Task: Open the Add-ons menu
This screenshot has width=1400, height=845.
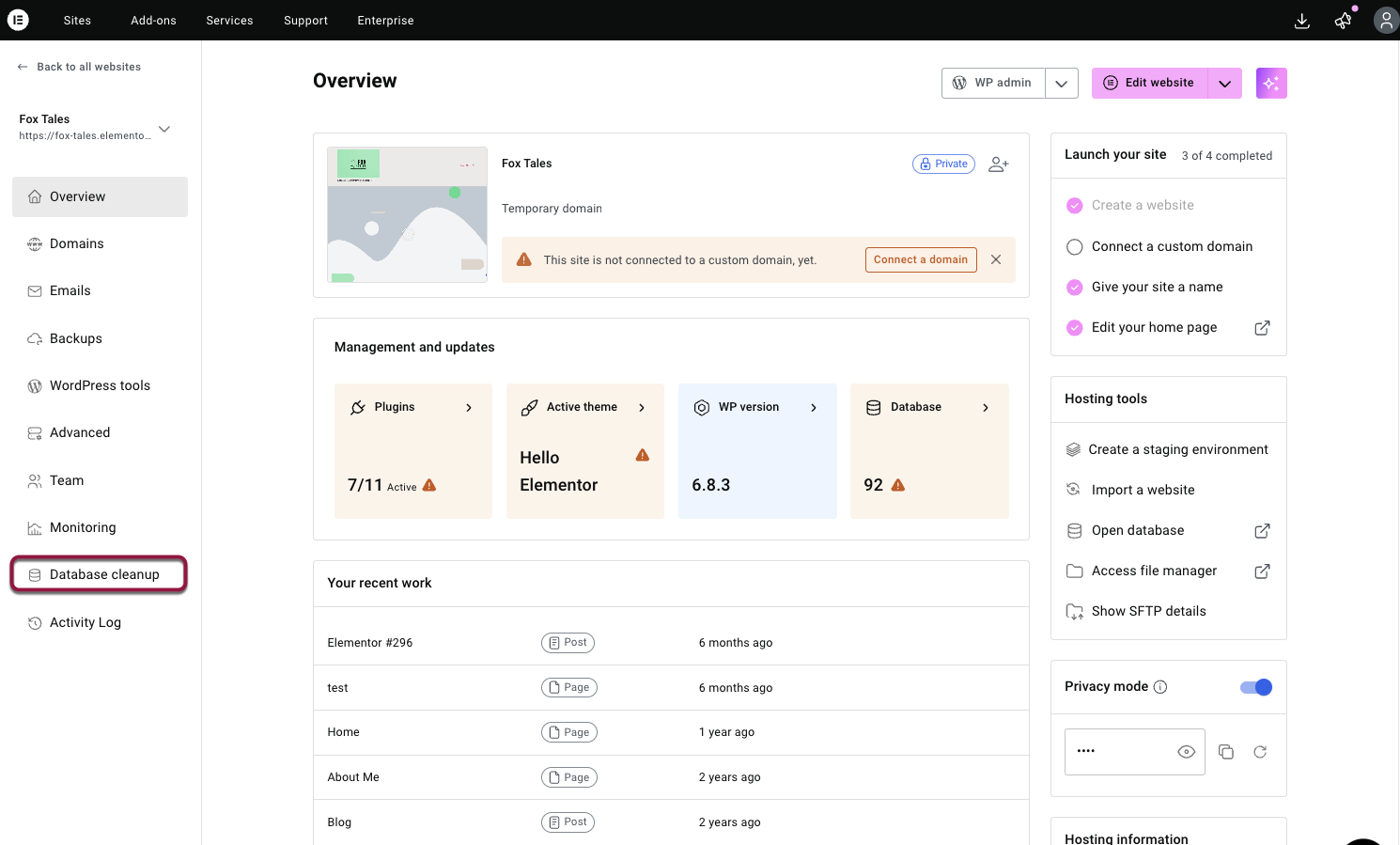Action: pyautogui.click(x=153, y=21)
